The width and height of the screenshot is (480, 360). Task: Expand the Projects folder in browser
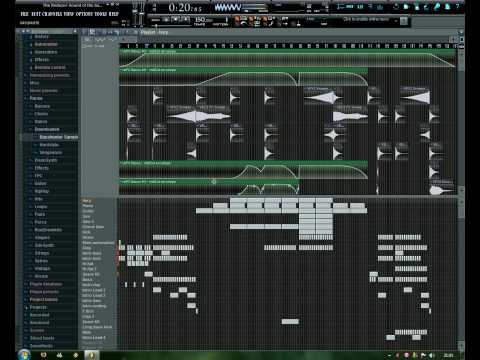[x=38, y=307]
